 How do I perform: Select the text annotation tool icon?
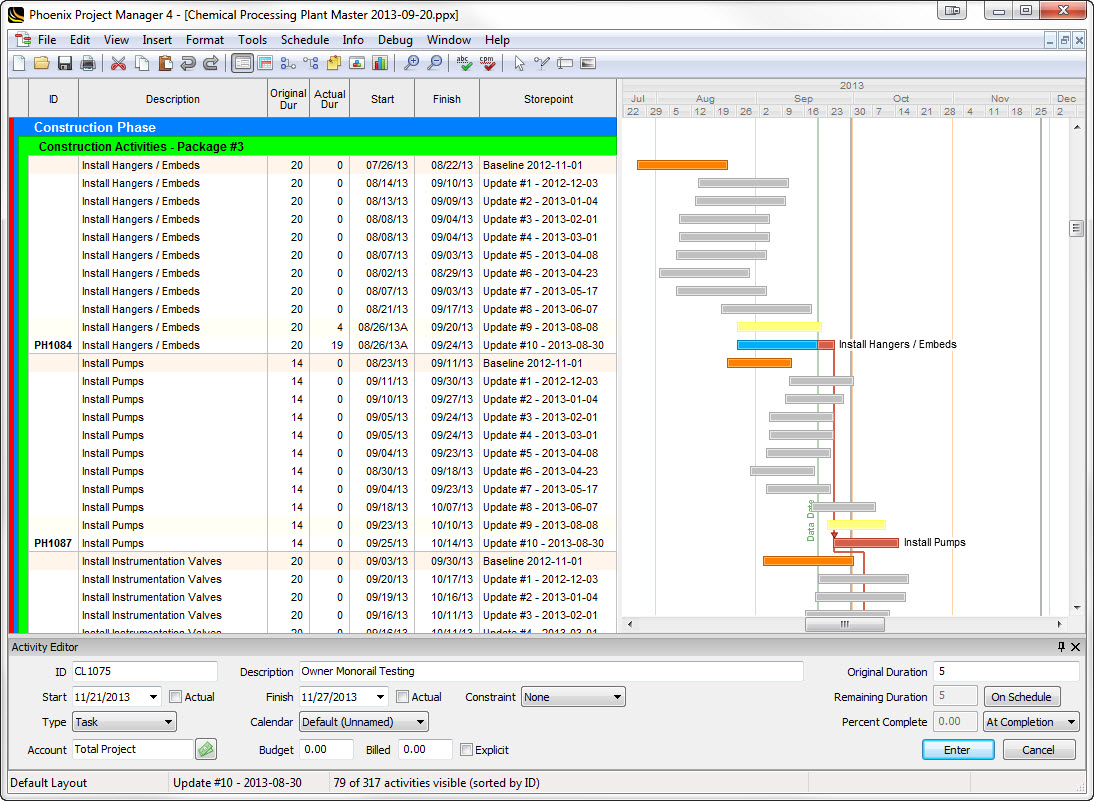tap(565, 63)
